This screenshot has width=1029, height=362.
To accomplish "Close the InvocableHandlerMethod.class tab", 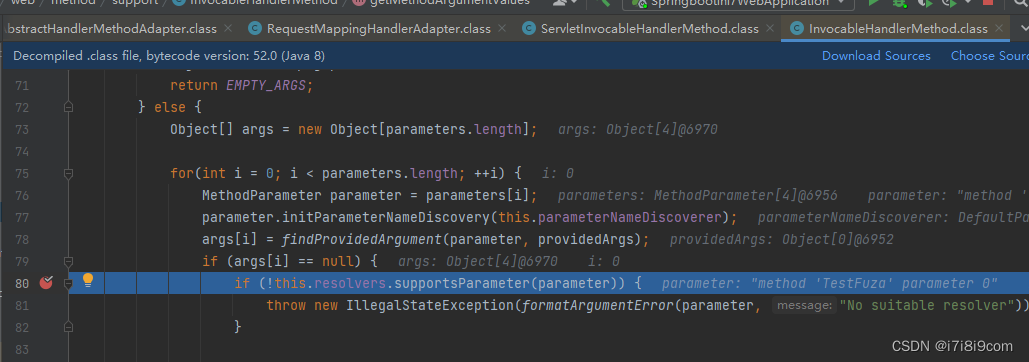I will [999, 29].
